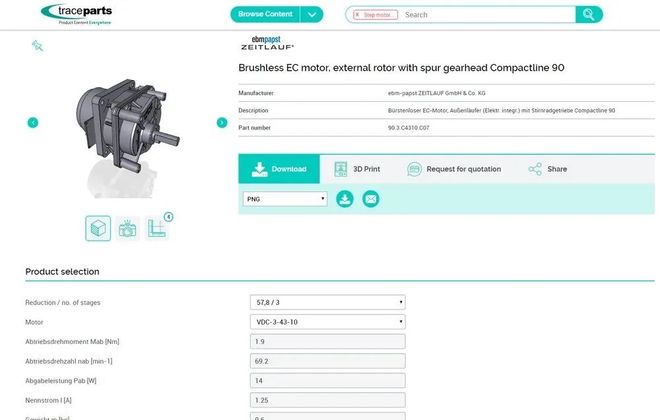Open Request for quotation

click(x=454, y=169)
